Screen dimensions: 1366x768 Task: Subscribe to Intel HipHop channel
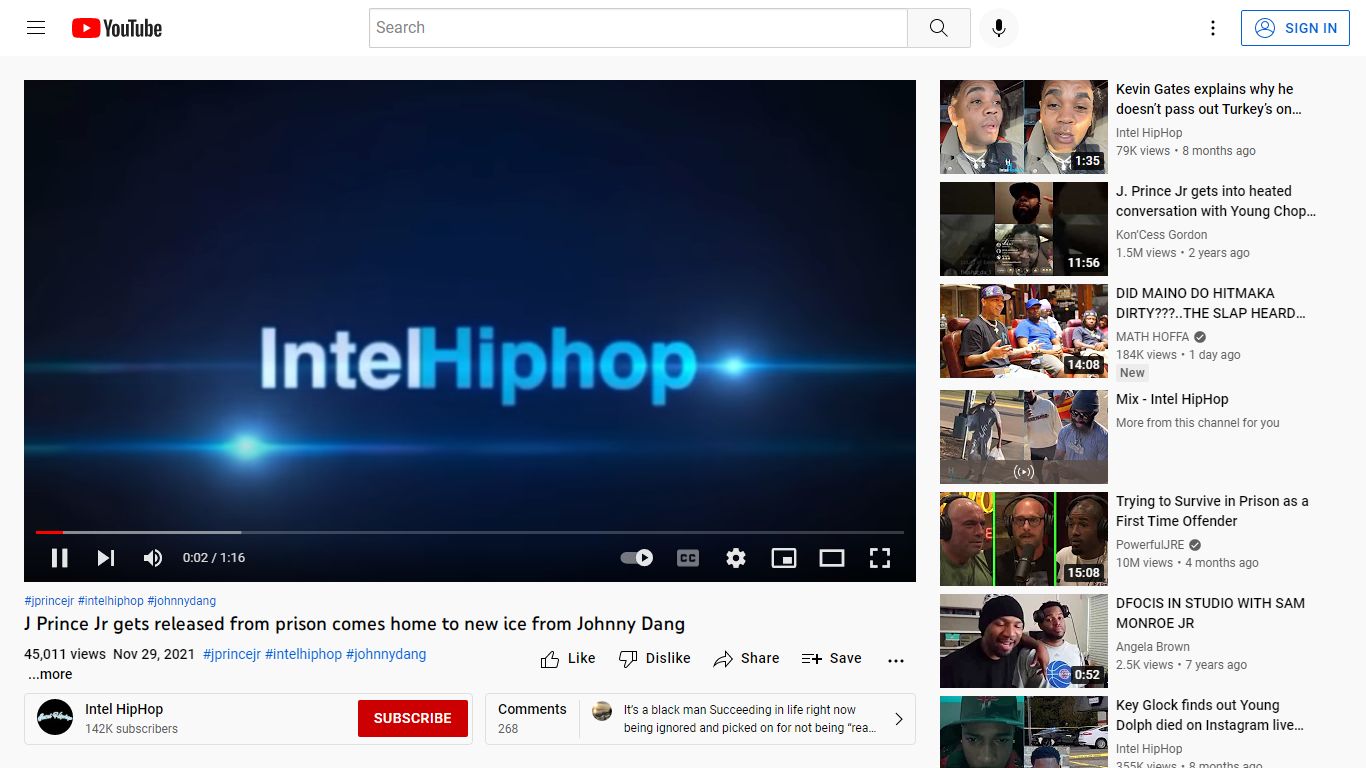click(413, 718)
